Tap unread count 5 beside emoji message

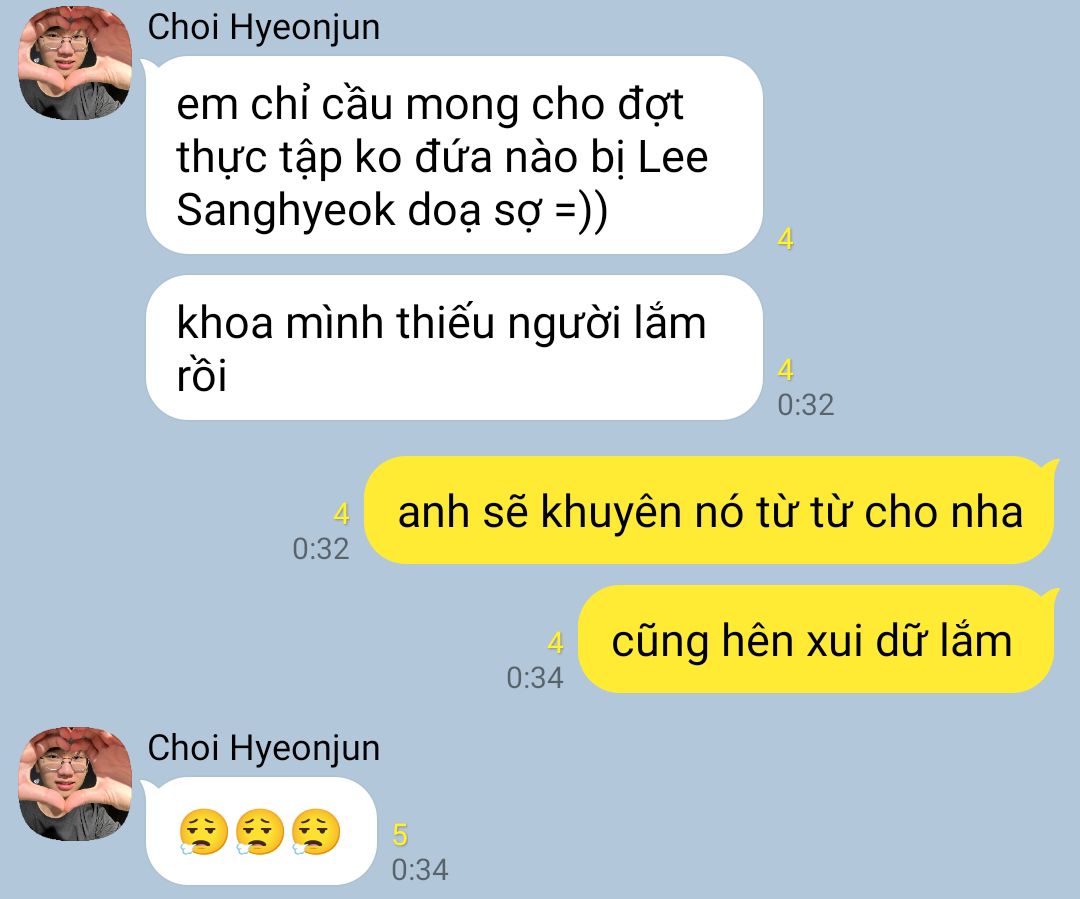[x=400, y=835]
